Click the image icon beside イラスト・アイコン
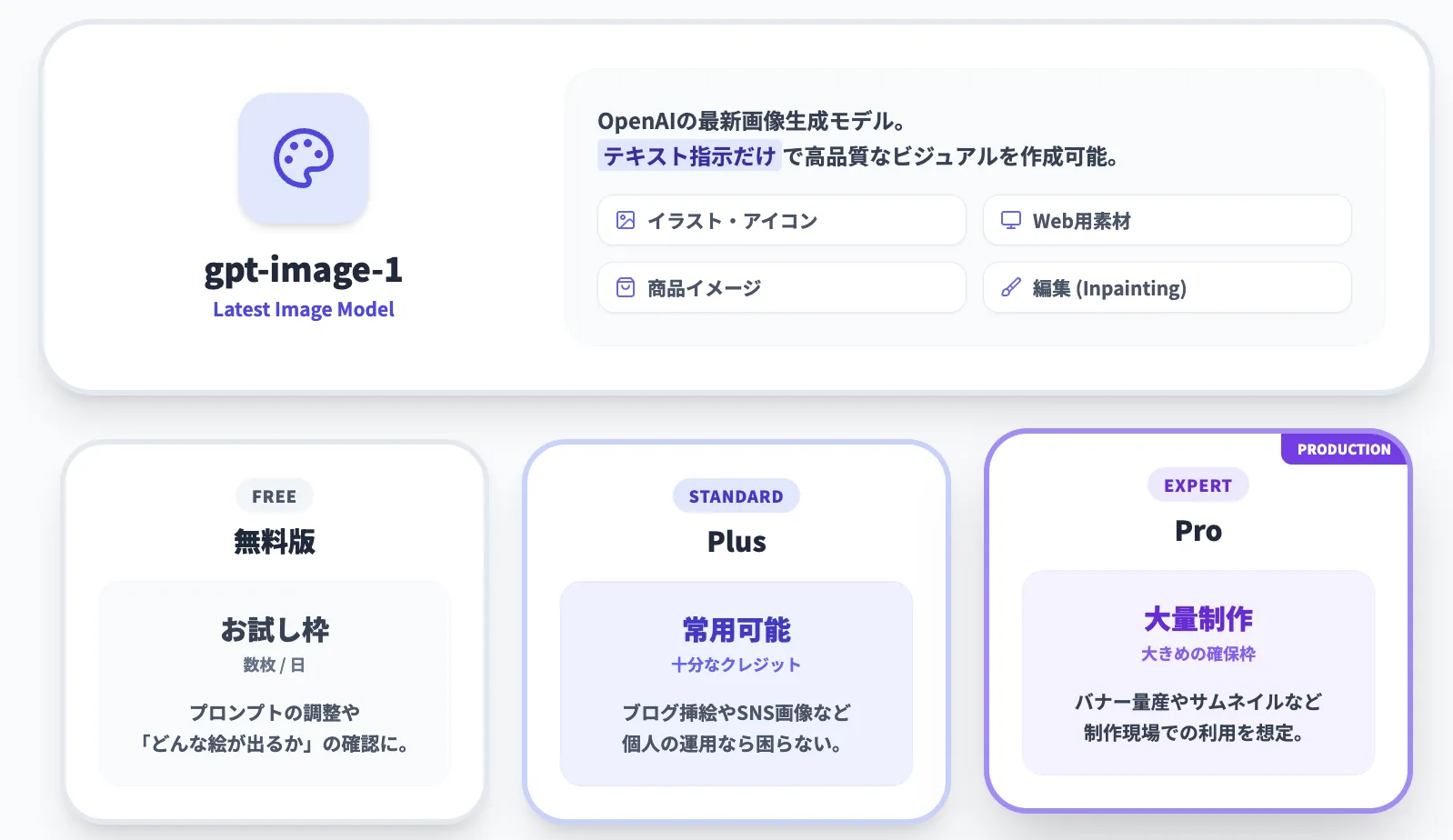This screenshot has height=840, width=1453. tap(626, 220)
